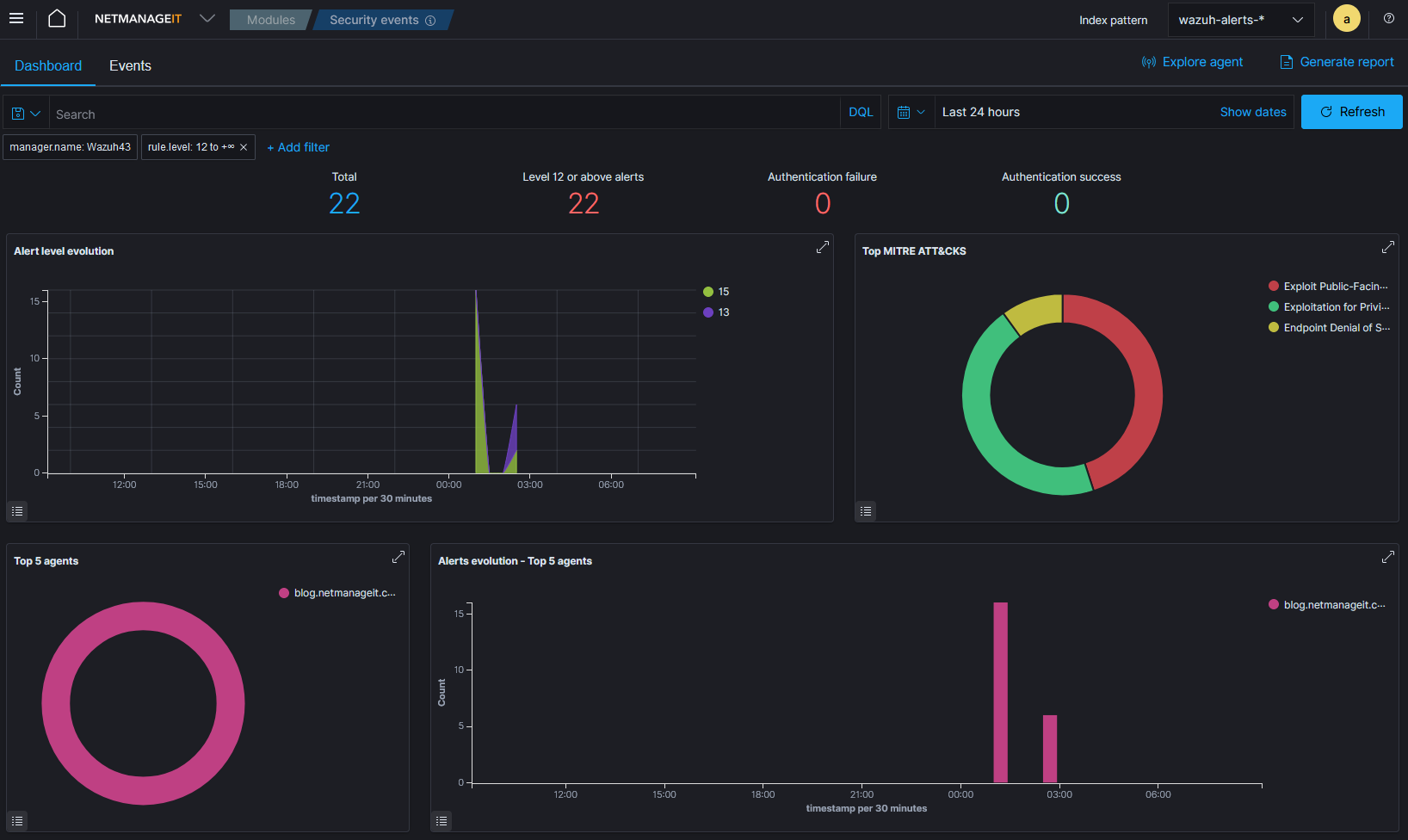Image resolution: width=1408 pixels, height=840 pixels.
Task: Open the help icon in top bar
Action: click(x=1388, y=19)
